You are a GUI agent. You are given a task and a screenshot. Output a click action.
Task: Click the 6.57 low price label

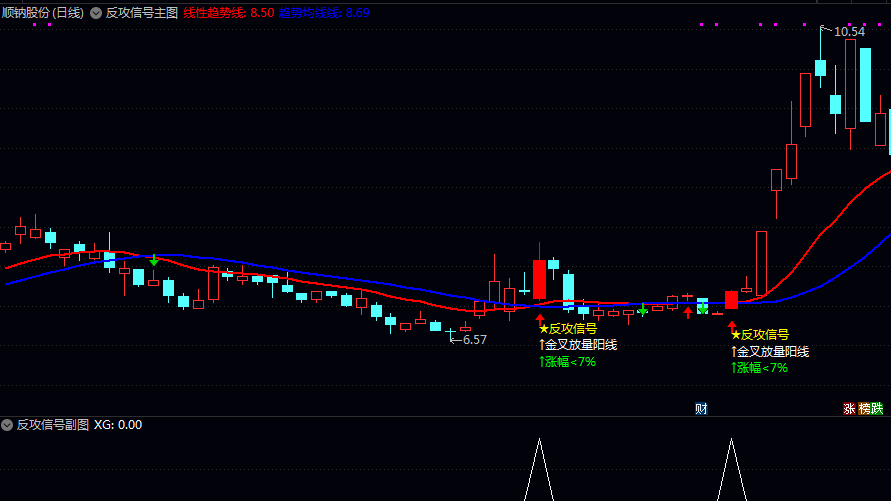475,340
